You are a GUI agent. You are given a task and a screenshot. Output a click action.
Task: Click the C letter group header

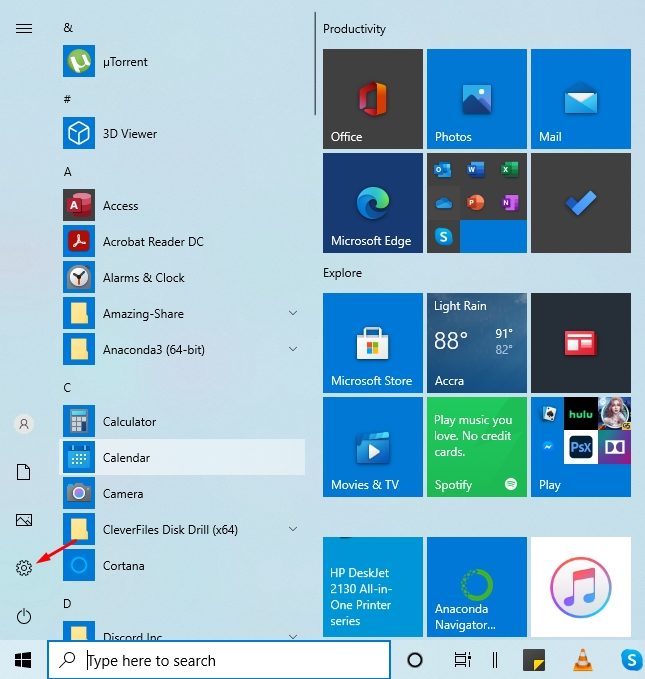click(x=67, y=388)
